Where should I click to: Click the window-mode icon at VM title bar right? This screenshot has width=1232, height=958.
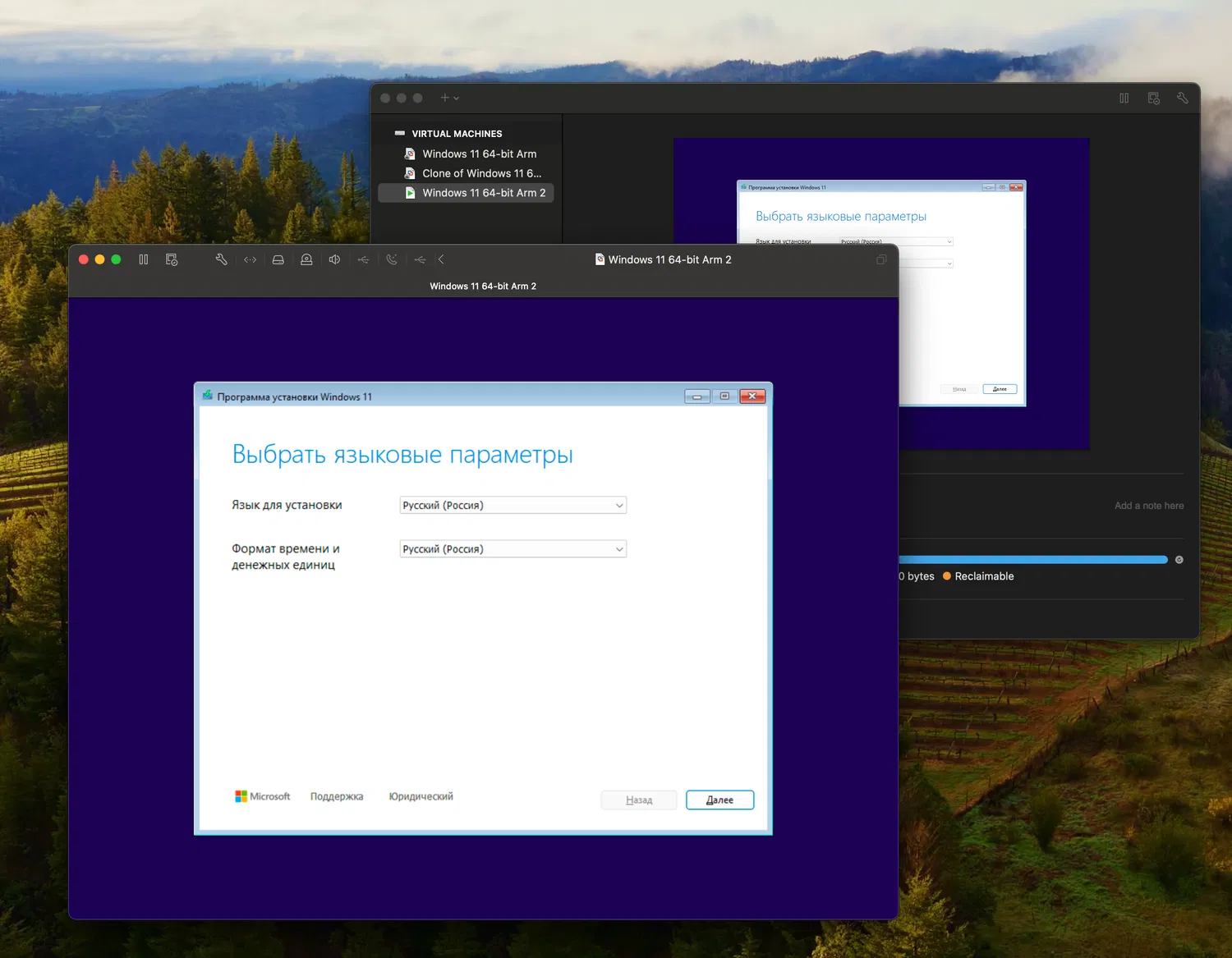click(881, 259)
